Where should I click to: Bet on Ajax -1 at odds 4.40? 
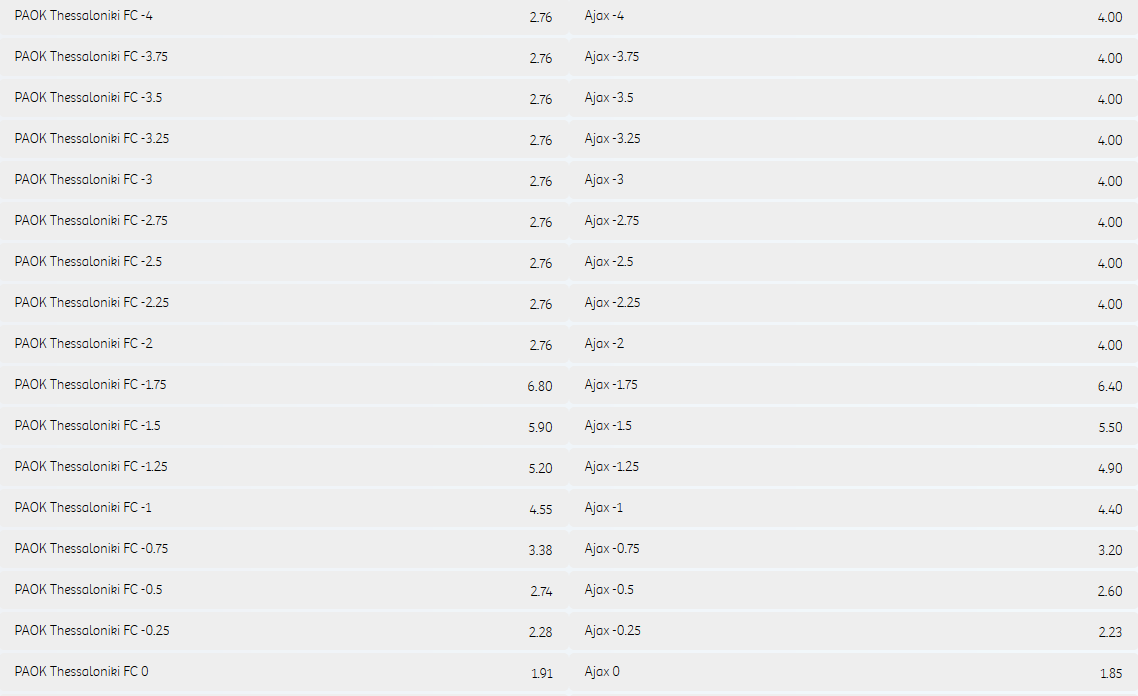(x=854, y=508)
